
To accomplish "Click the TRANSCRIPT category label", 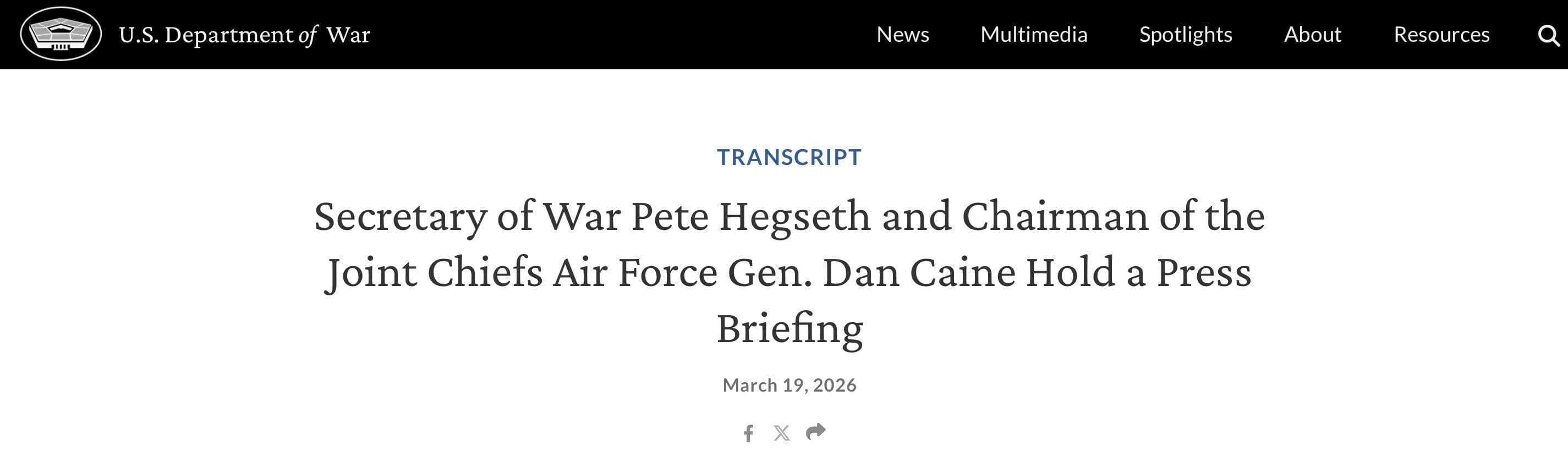I will click(x=790, y=156).
